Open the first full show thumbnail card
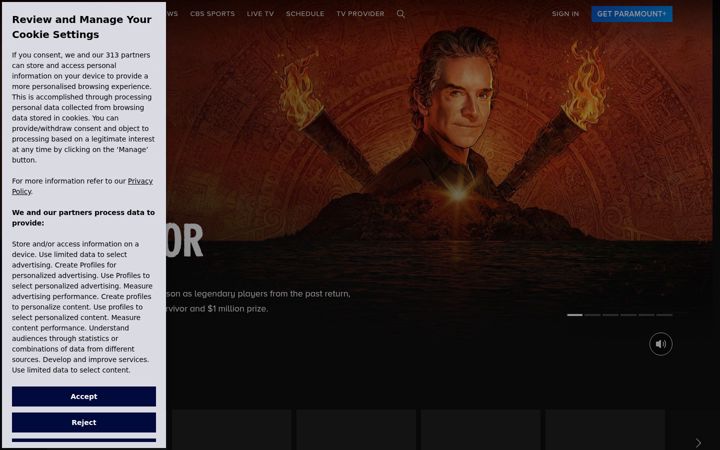The width and height of the screenshot is (720, 450). [231, 430]
